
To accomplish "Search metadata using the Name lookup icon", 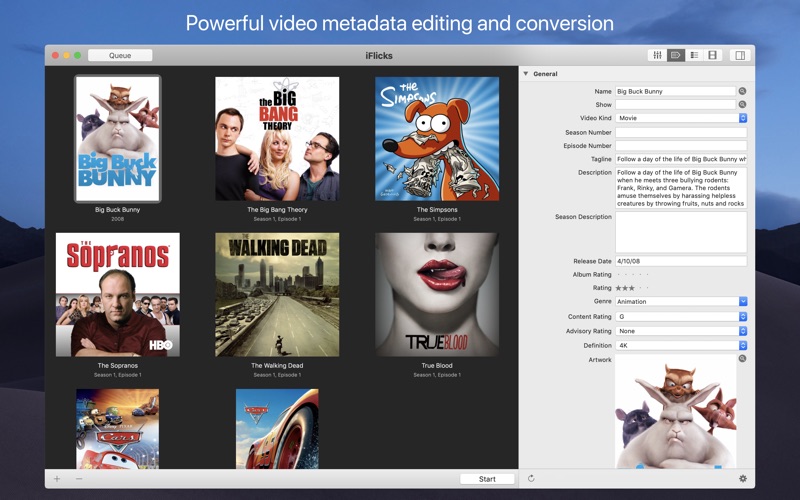I will click(743, 91).
